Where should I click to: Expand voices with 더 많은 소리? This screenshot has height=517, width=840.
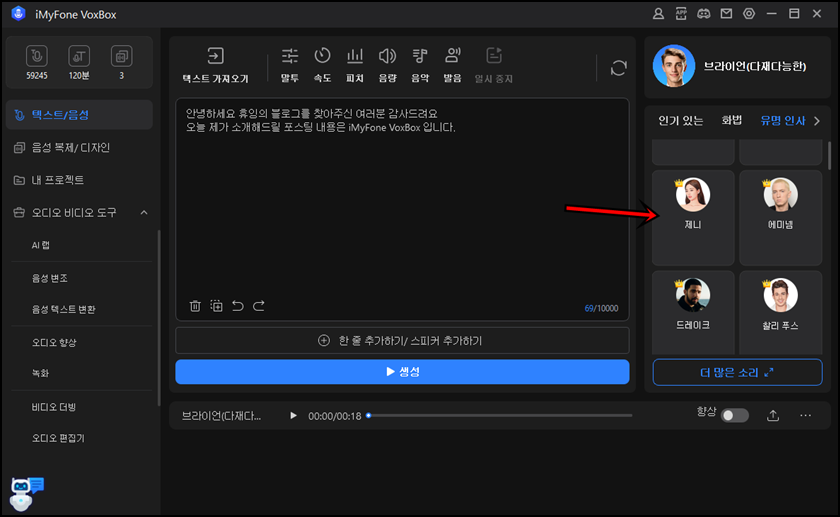point(737,372)
